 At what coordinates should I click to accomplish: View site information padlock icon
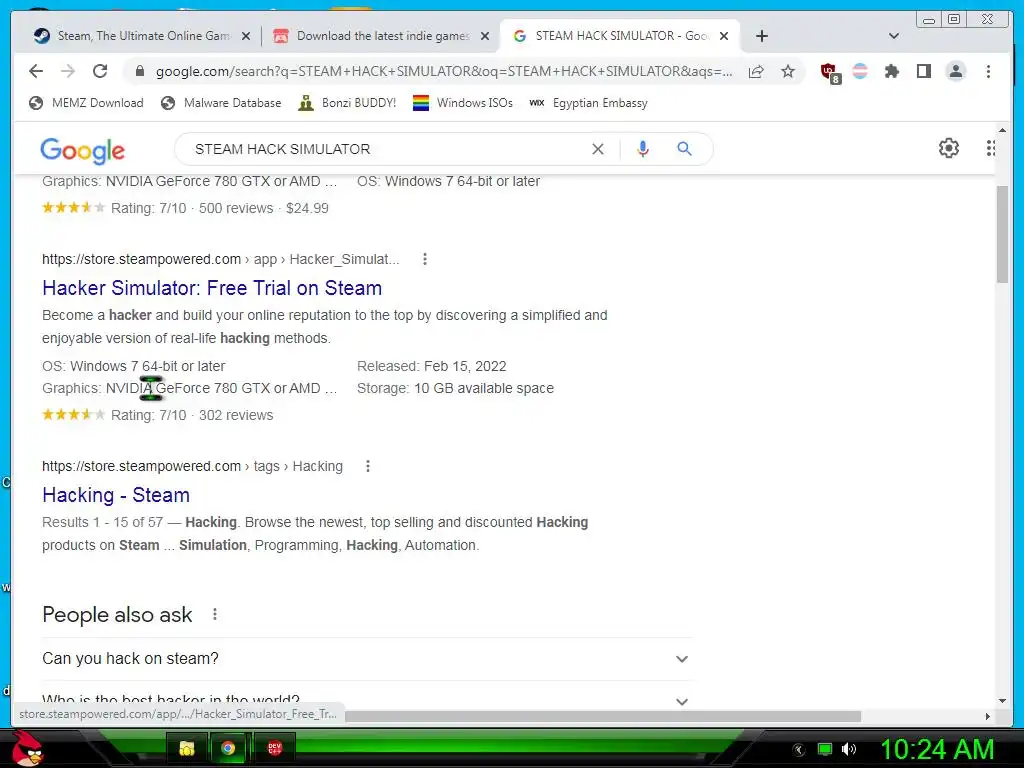click(139, 71)
